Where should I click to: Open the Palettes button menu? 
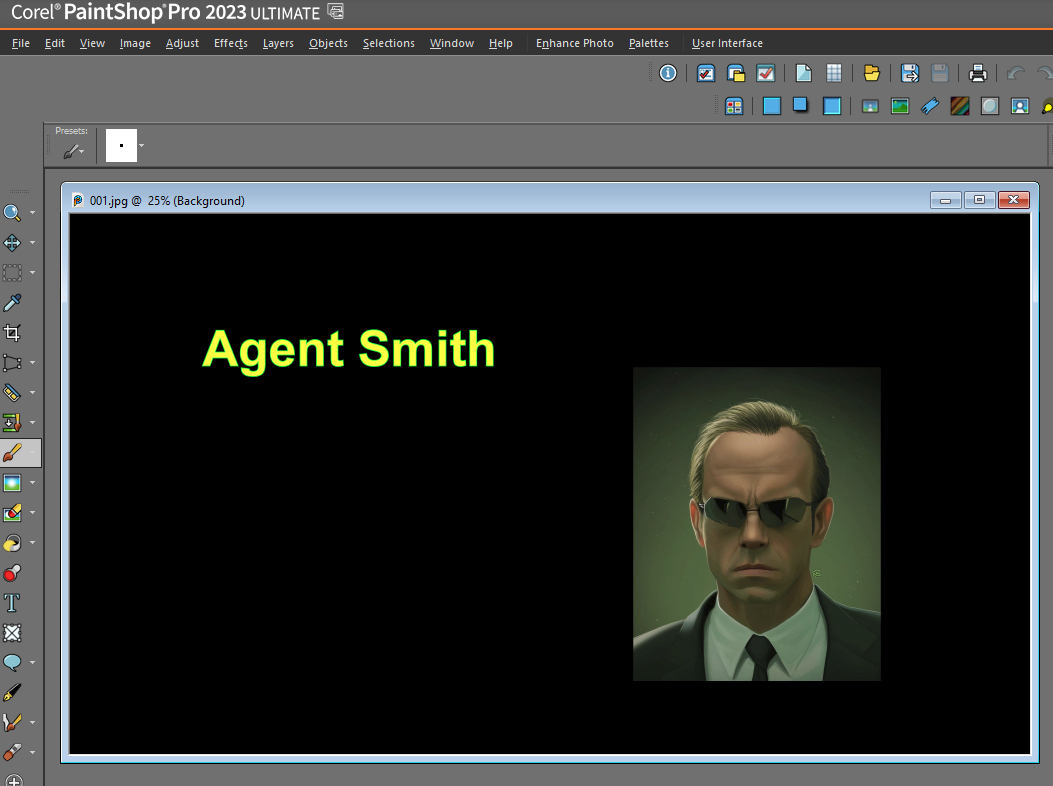click(x=649, y=43)
